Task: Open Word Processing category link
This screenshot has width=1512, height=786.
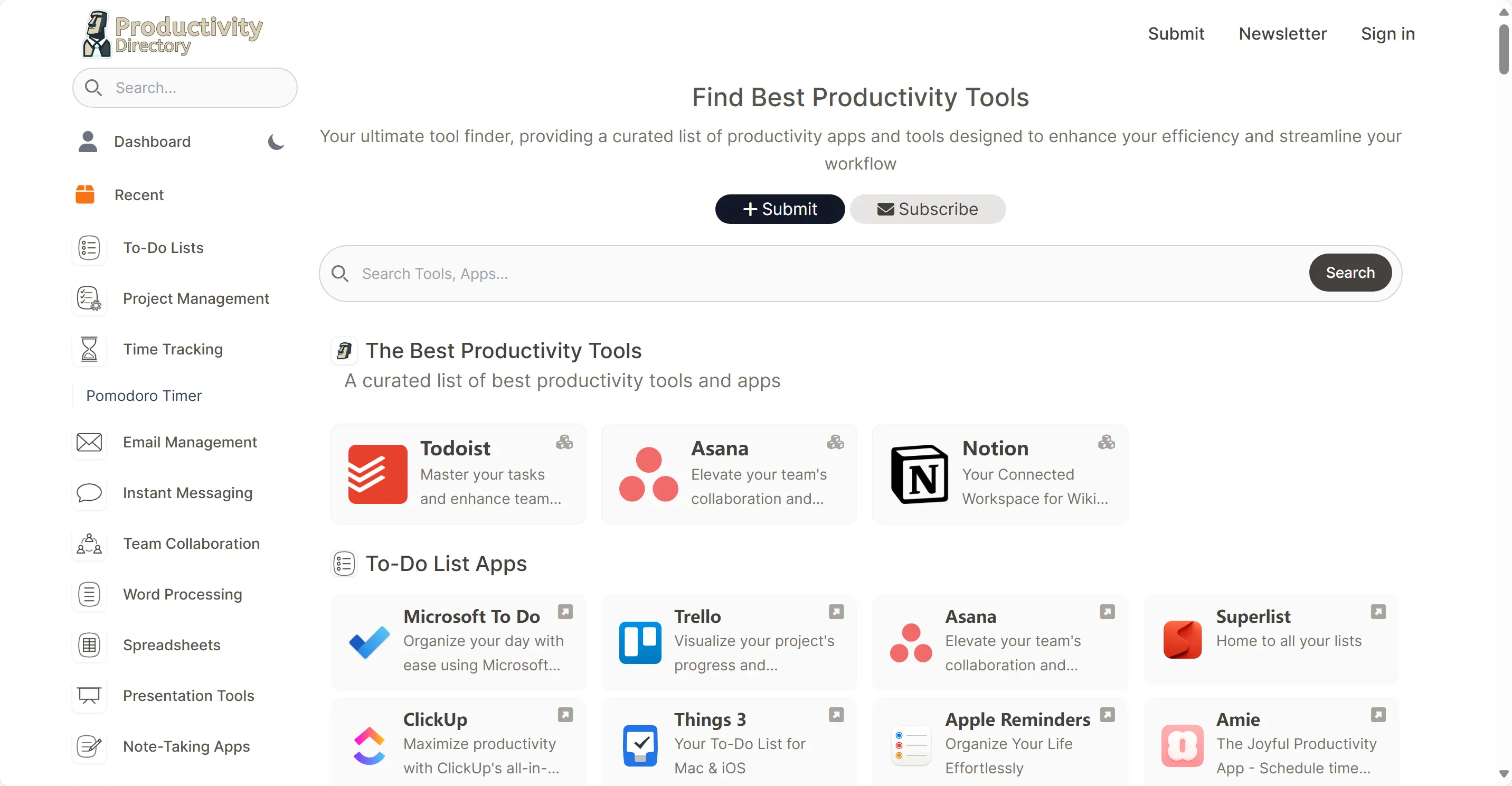Action: pyautogui.click(x=183, y=594)
